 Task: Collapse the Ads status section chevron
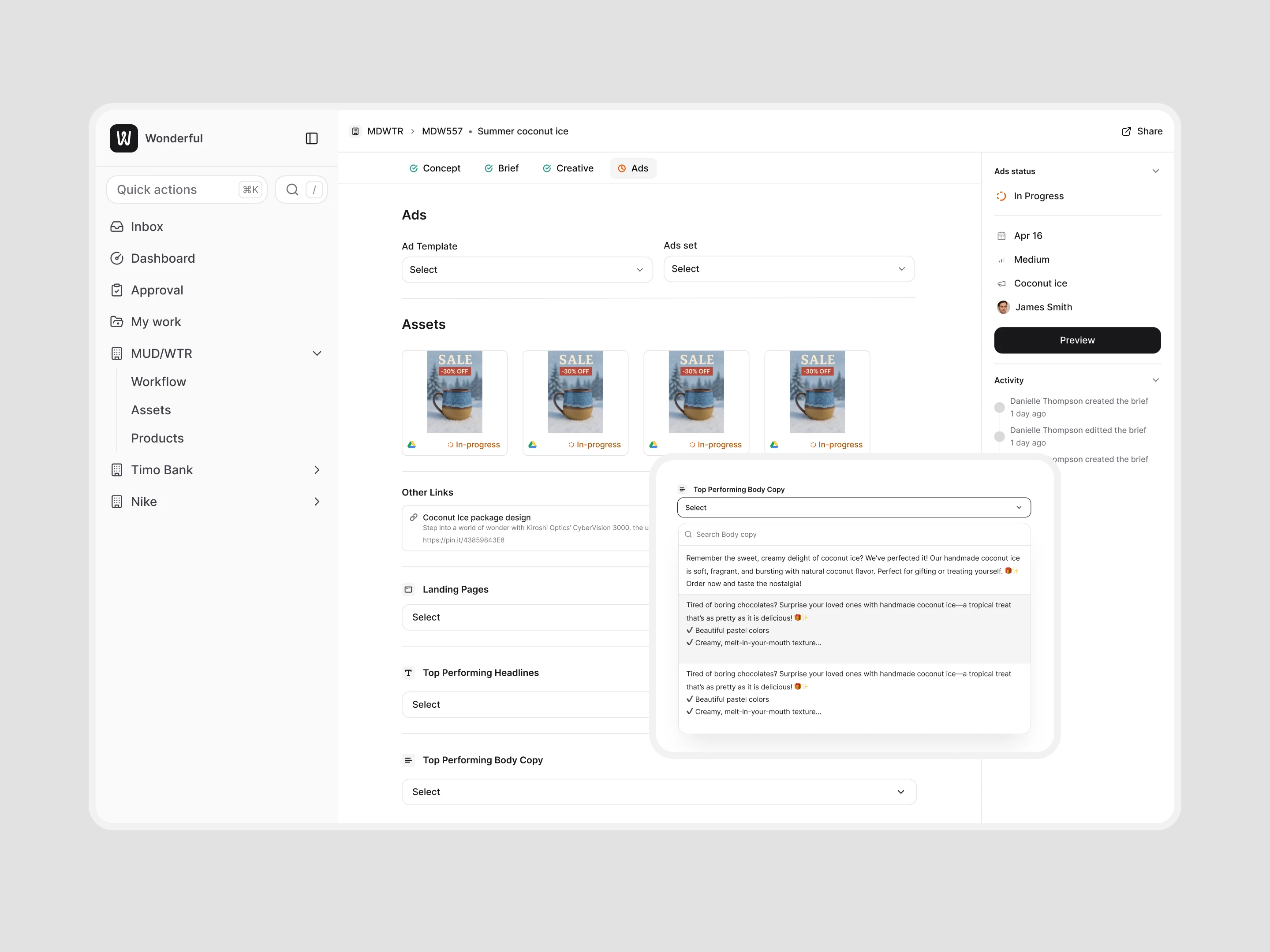pos(1155,171)
